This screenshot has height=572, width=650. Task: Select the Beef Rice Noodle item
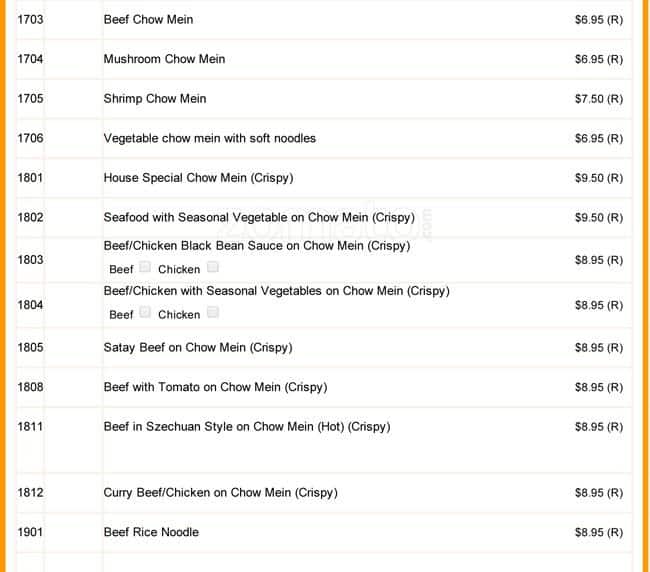pos(151,532)
